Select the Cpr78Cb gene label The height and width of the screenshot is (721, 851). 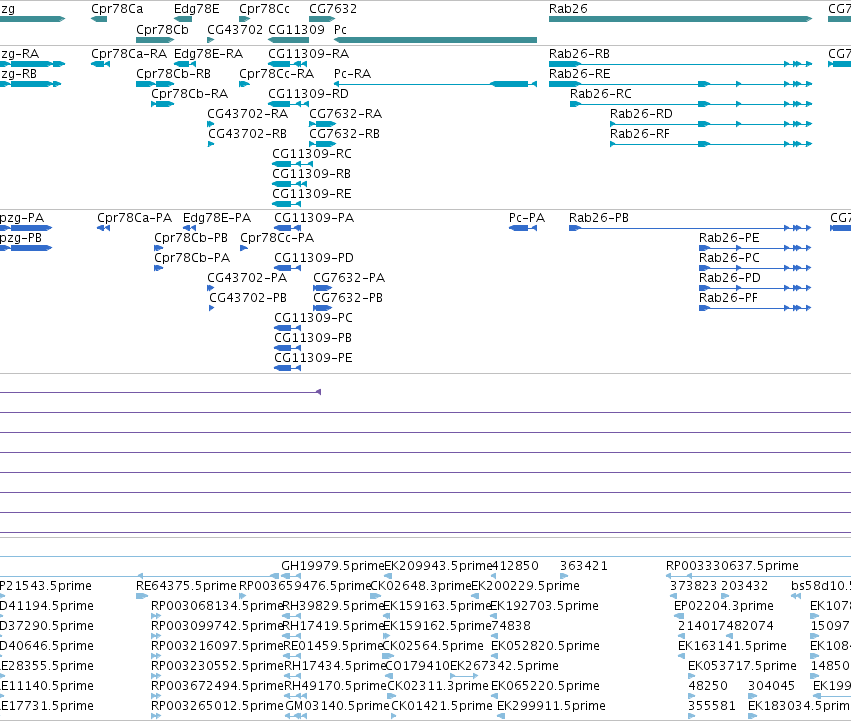[x=162, y=29]
